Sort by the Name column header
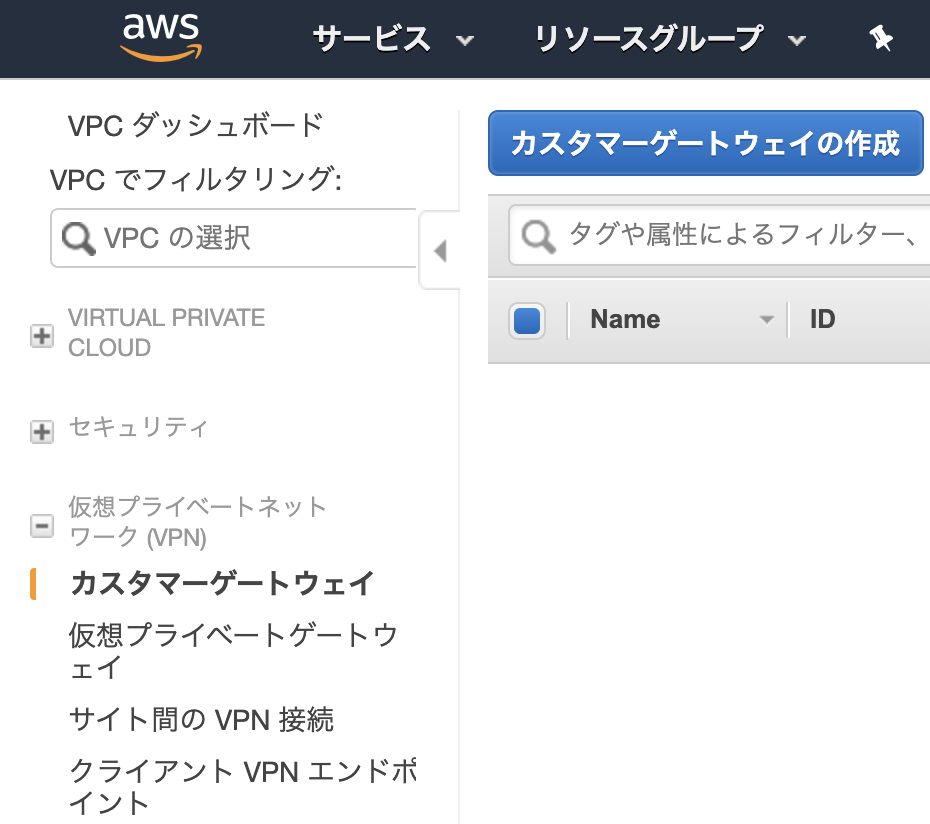Viewport: 930px width, 824px height. tap(625, 319)
